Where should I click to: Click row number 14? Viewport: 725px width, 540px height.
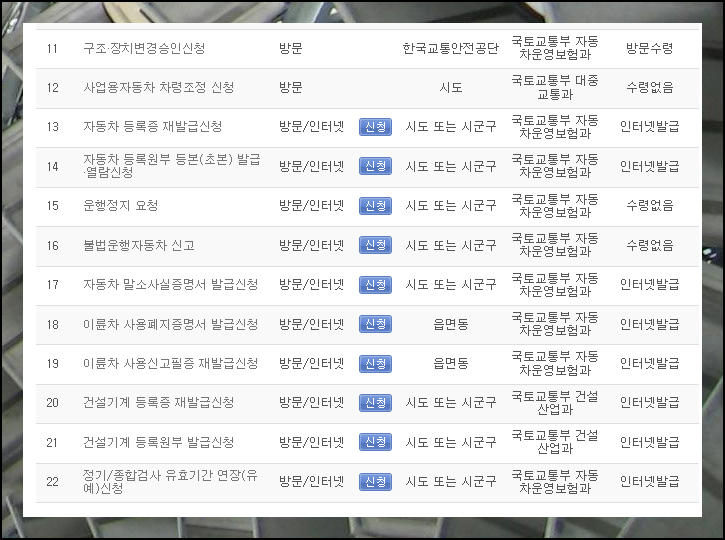coord(53,166)
